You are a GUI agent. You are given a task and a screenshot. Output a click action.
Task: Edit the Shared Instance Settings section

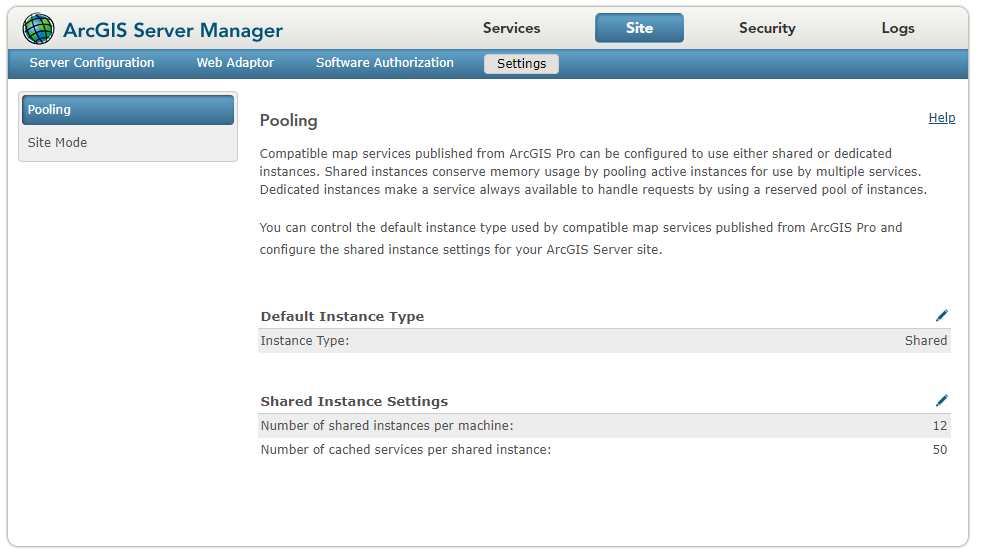click(x=941, y=401)
